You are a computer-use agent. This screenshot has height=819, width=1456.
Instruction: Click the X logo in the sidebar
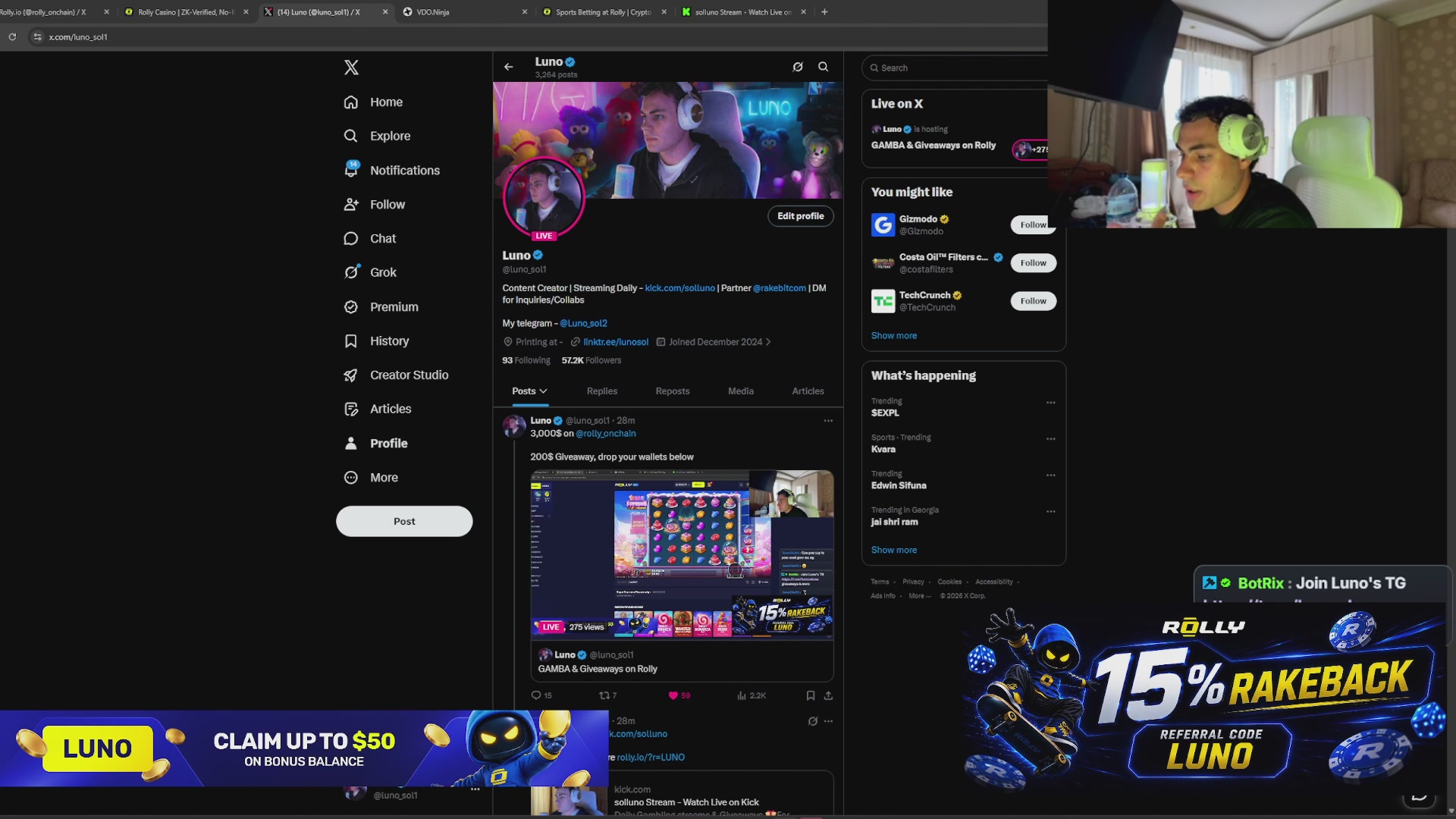click(x=351, y=67)
